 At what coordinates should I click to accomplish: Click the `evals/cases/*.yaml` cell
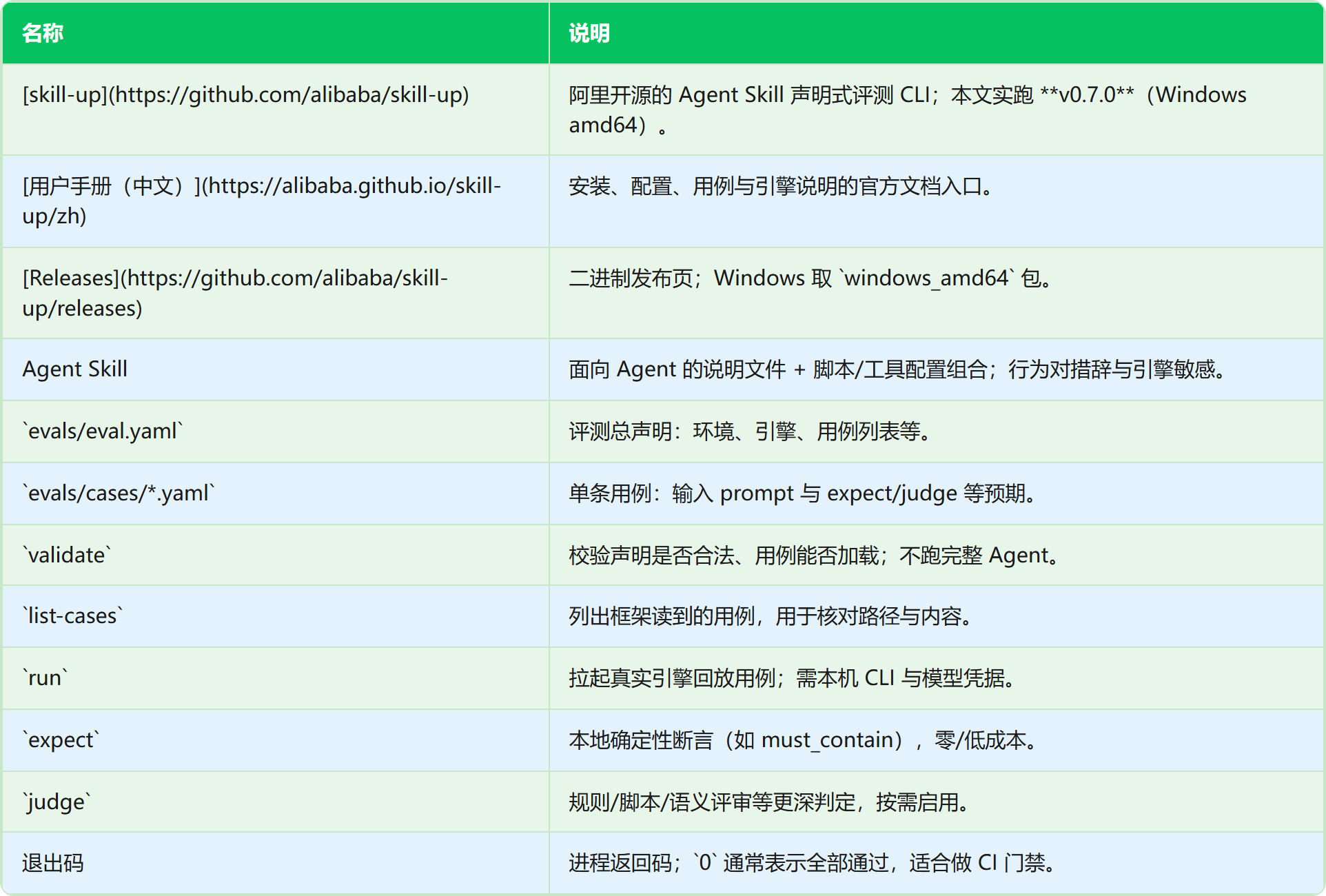coord(276,493)
